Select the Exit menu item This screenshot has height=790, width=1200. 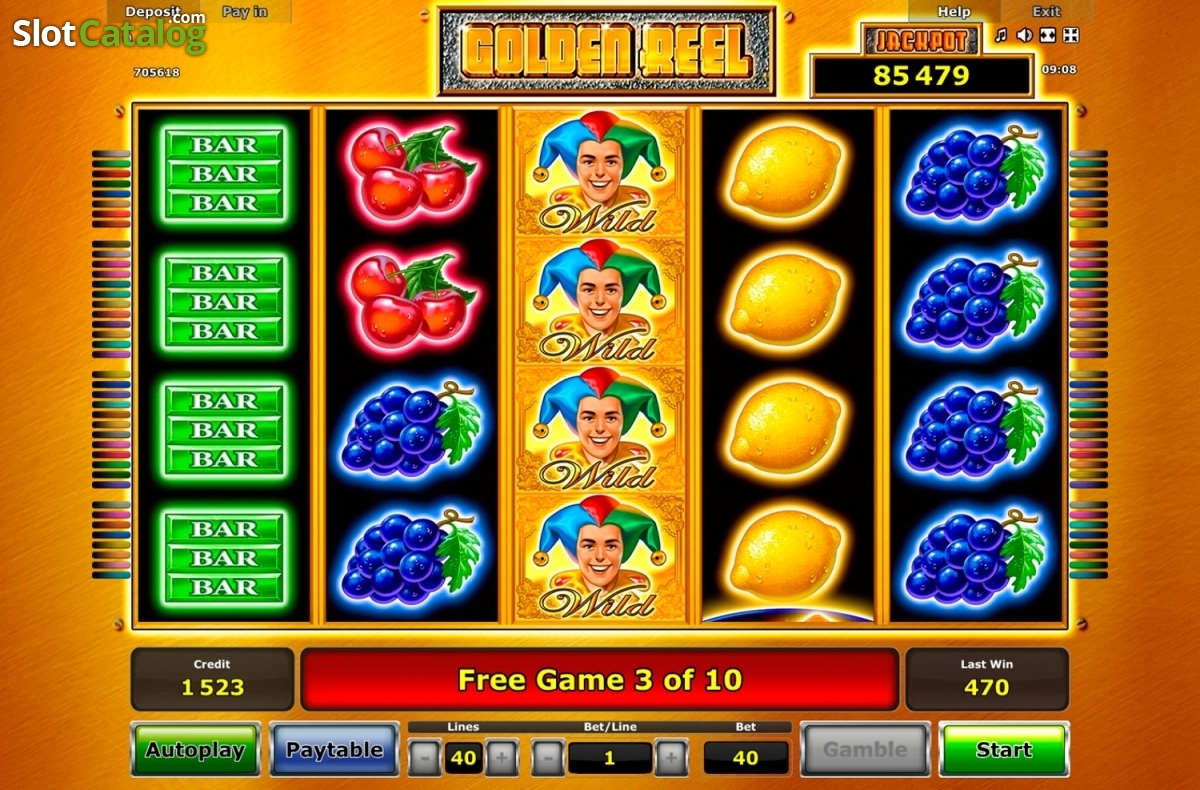click(1047, 12)
